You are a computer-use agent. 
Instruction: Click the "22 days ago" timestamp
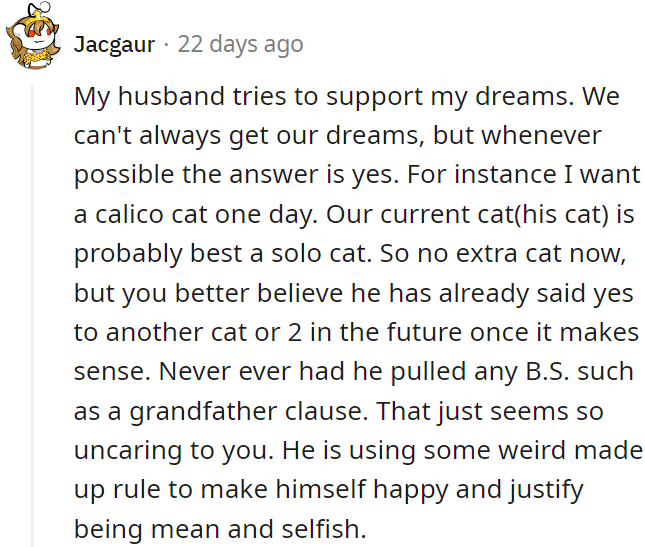point(240,45)
